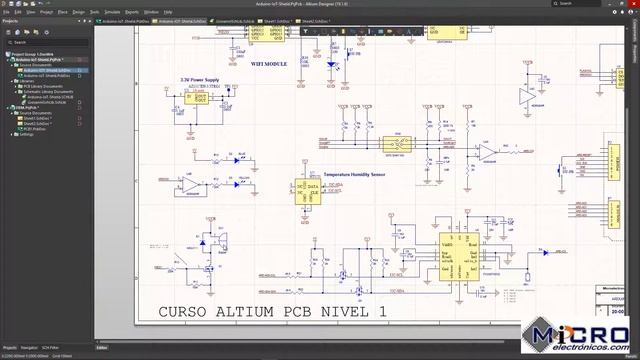Close the Projects panel
This screenshot has height=360, width=640.
90,21
